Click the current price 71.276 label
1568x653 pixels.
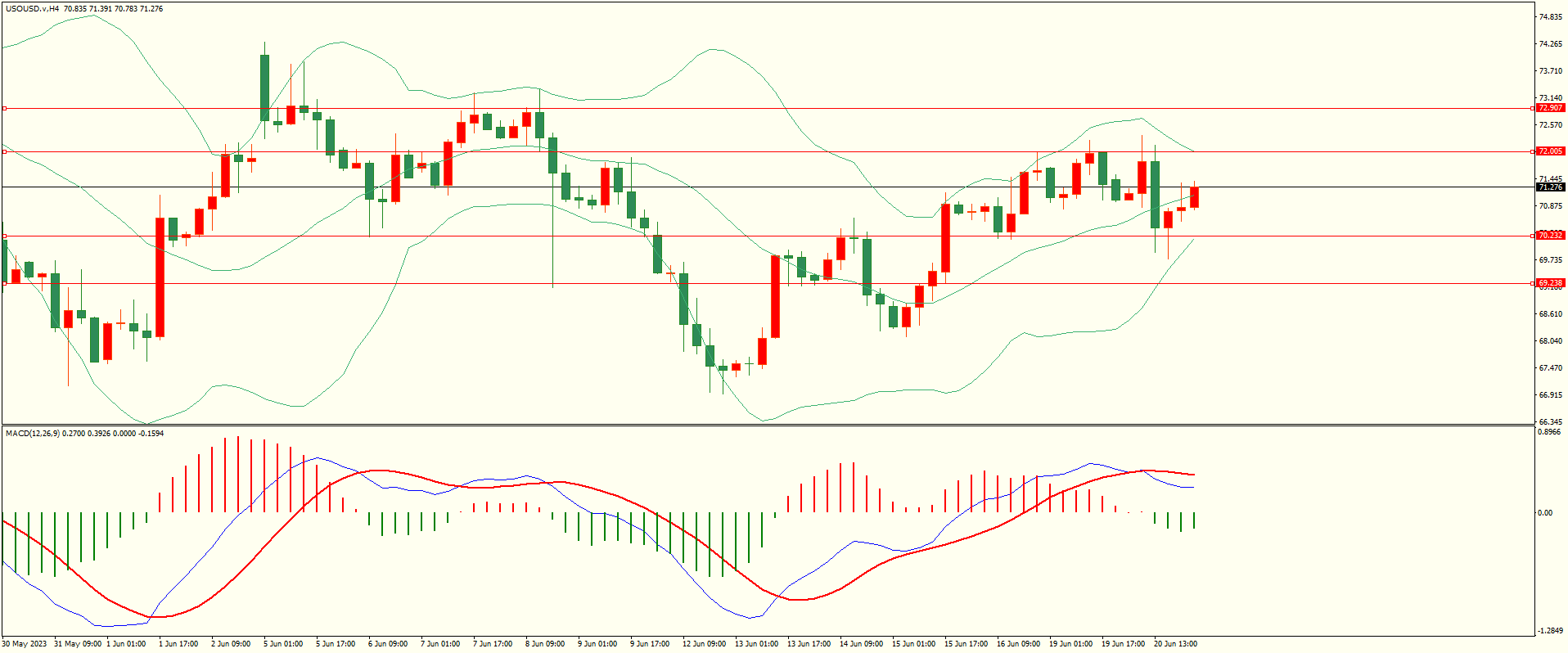1549,187
